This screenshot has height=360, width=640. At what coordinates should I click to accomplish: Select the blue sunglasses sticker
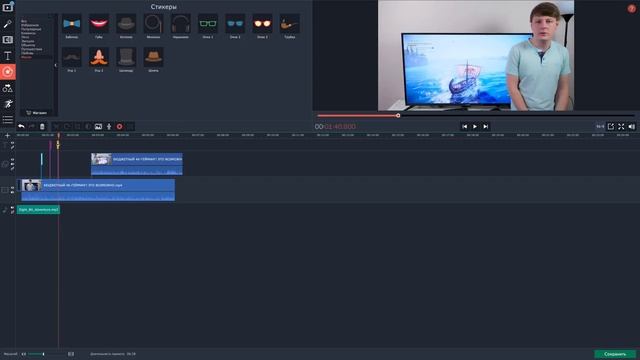coord(235,24)
